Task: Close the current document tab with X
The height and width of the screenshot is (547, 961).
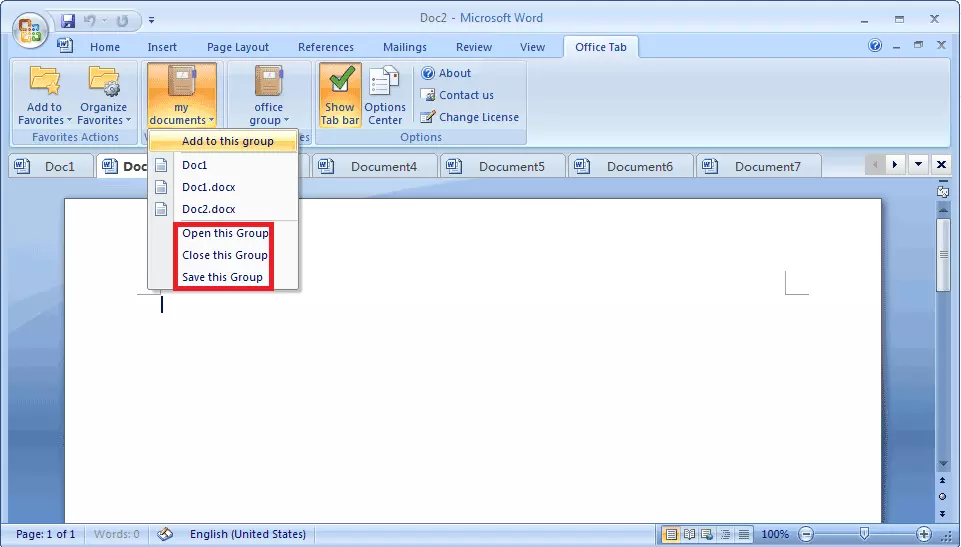Action: click(941, 164)
